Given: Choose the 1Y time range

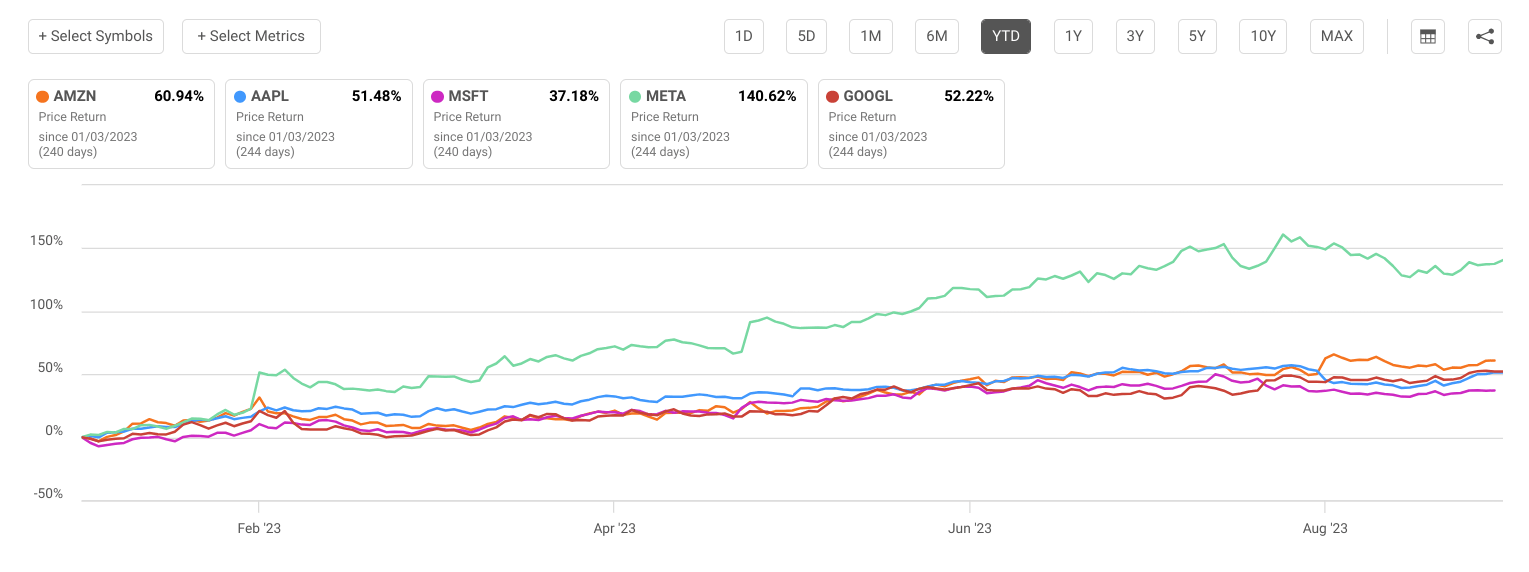Looking at the screenshot, I should [1073, 37].
